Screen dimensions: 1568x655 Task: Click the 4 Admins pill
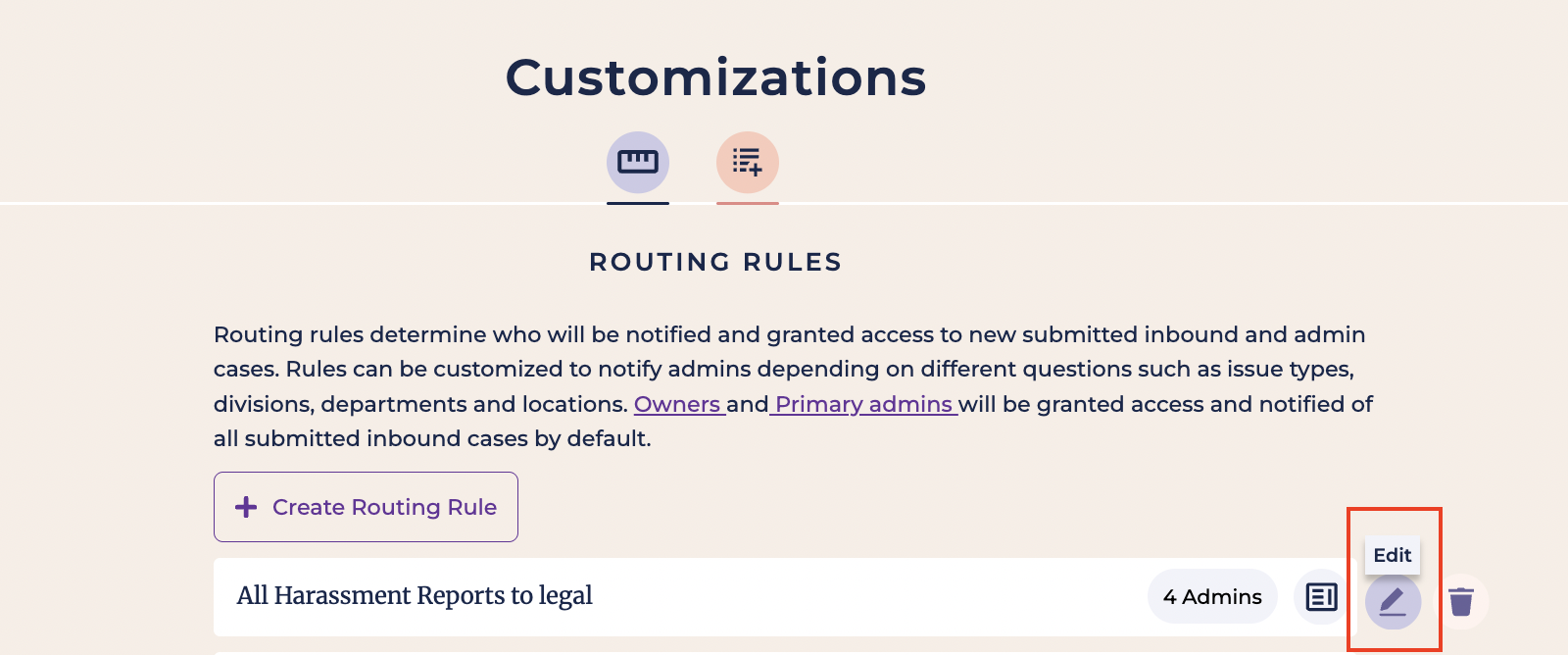(x=1212, y=596)
